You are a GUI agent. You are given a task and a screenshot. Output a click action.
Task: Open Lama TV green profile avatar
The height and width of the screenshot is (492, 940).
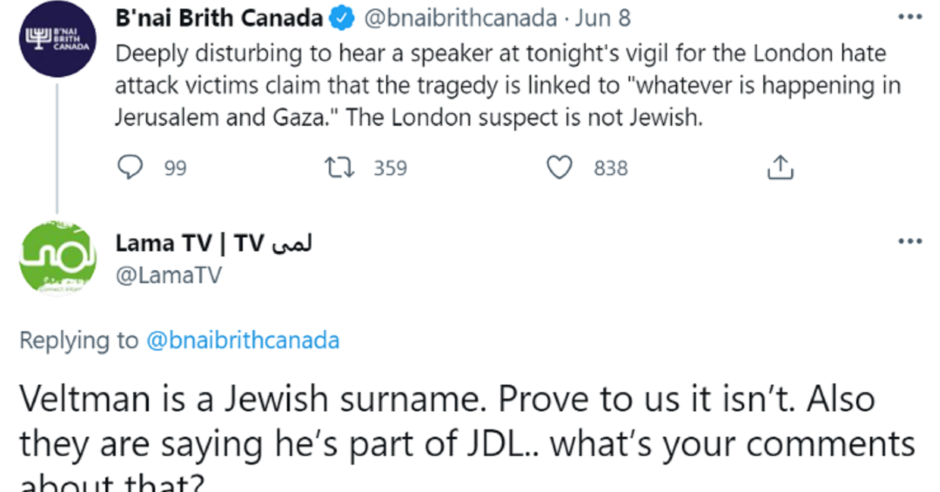[x=58, y=258]
